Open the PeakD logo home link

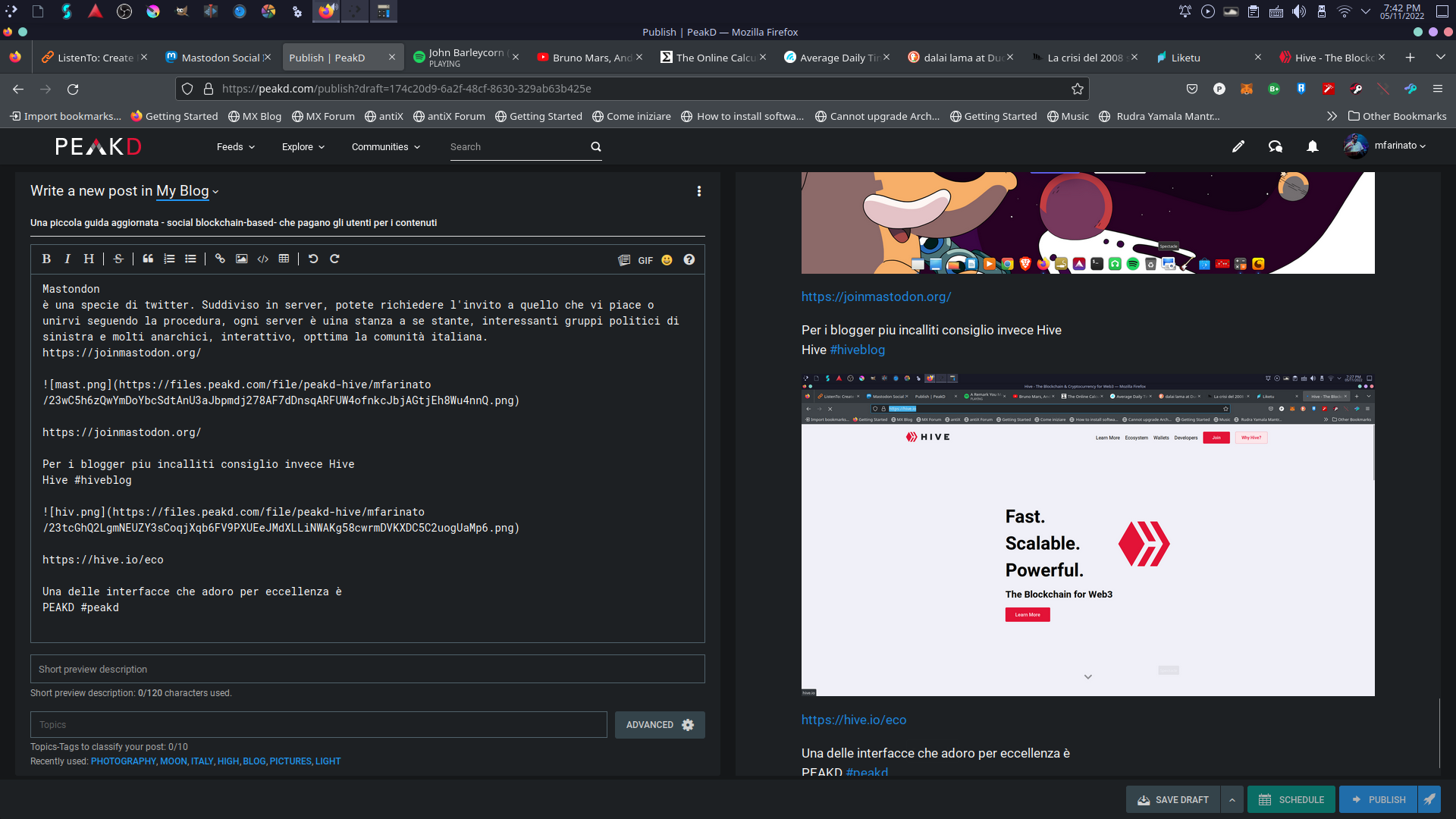pyautogui.click(x=99, y=146)
